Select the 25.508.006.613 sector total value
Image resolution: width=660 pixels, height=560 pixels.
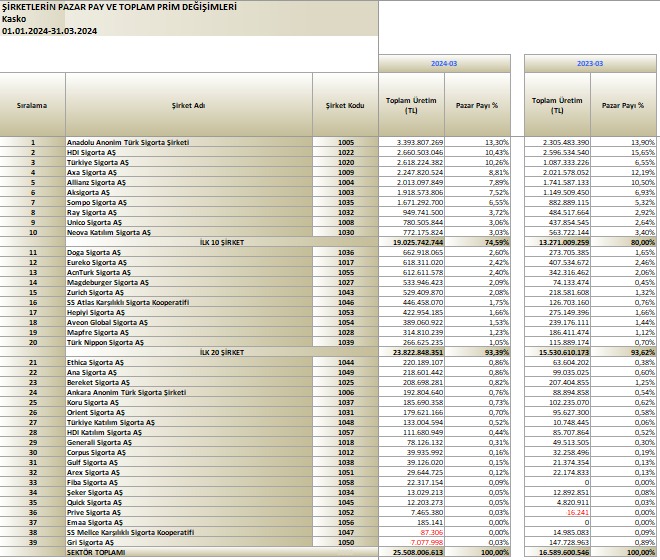click(x=412, y=552)
